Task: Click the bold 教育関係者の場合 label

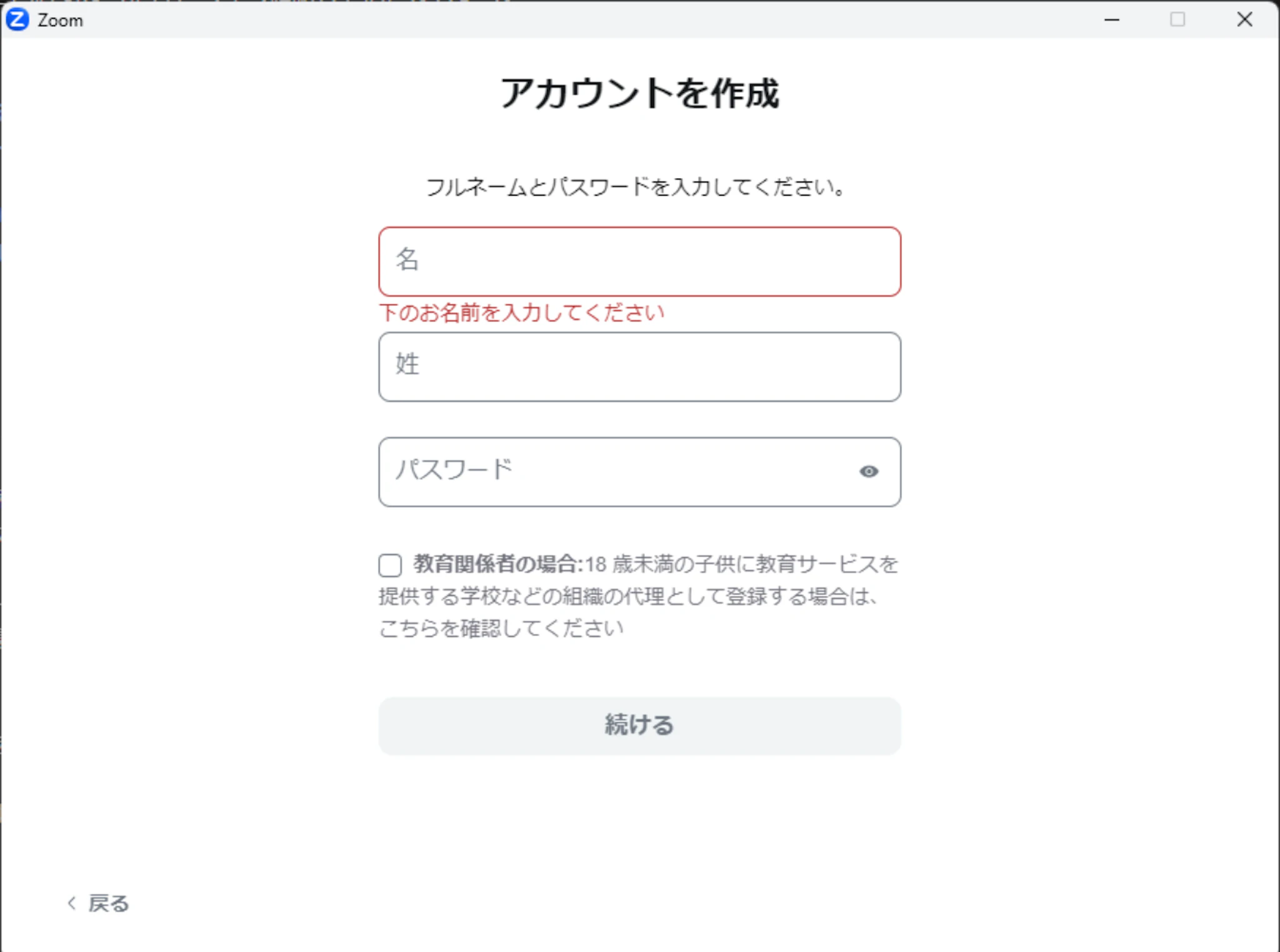Action: [x=497, y=564]
